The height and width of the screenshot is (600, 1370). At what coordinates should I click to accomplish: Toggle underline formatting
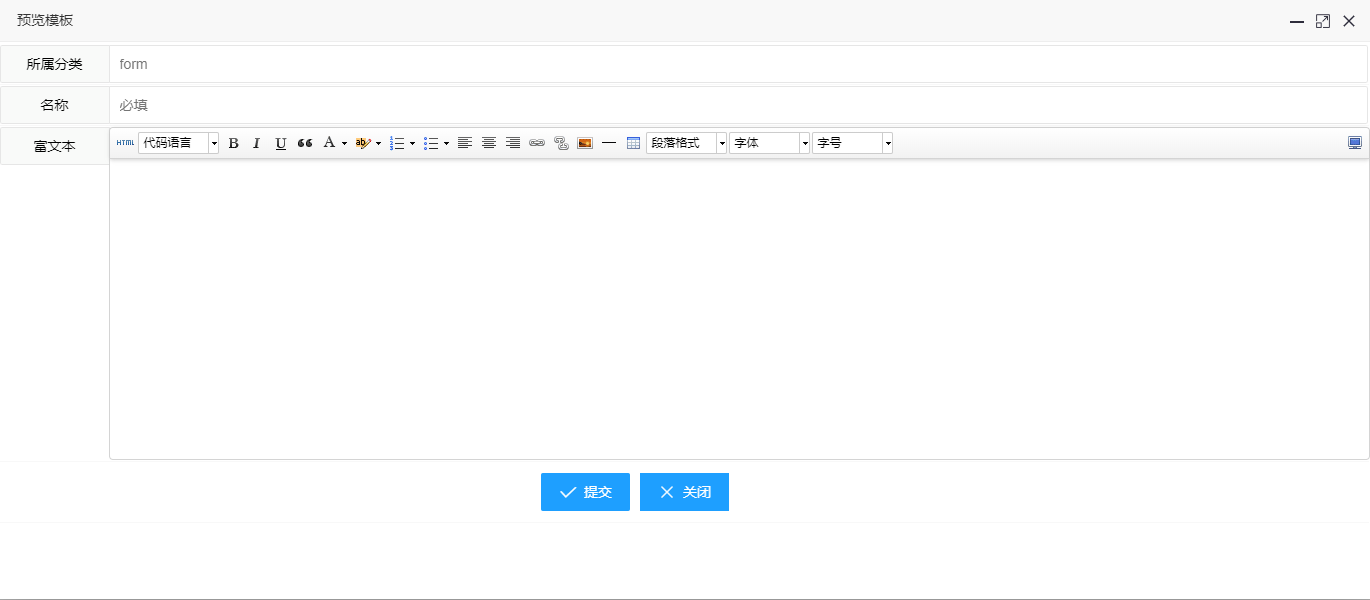pyautogui.click(x=281, y=143)
